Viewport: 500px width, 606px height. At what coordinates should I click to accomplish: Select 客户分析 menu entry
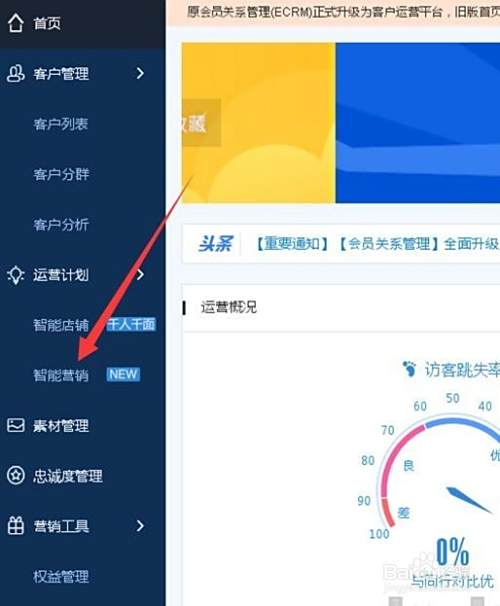pos(61,225)
